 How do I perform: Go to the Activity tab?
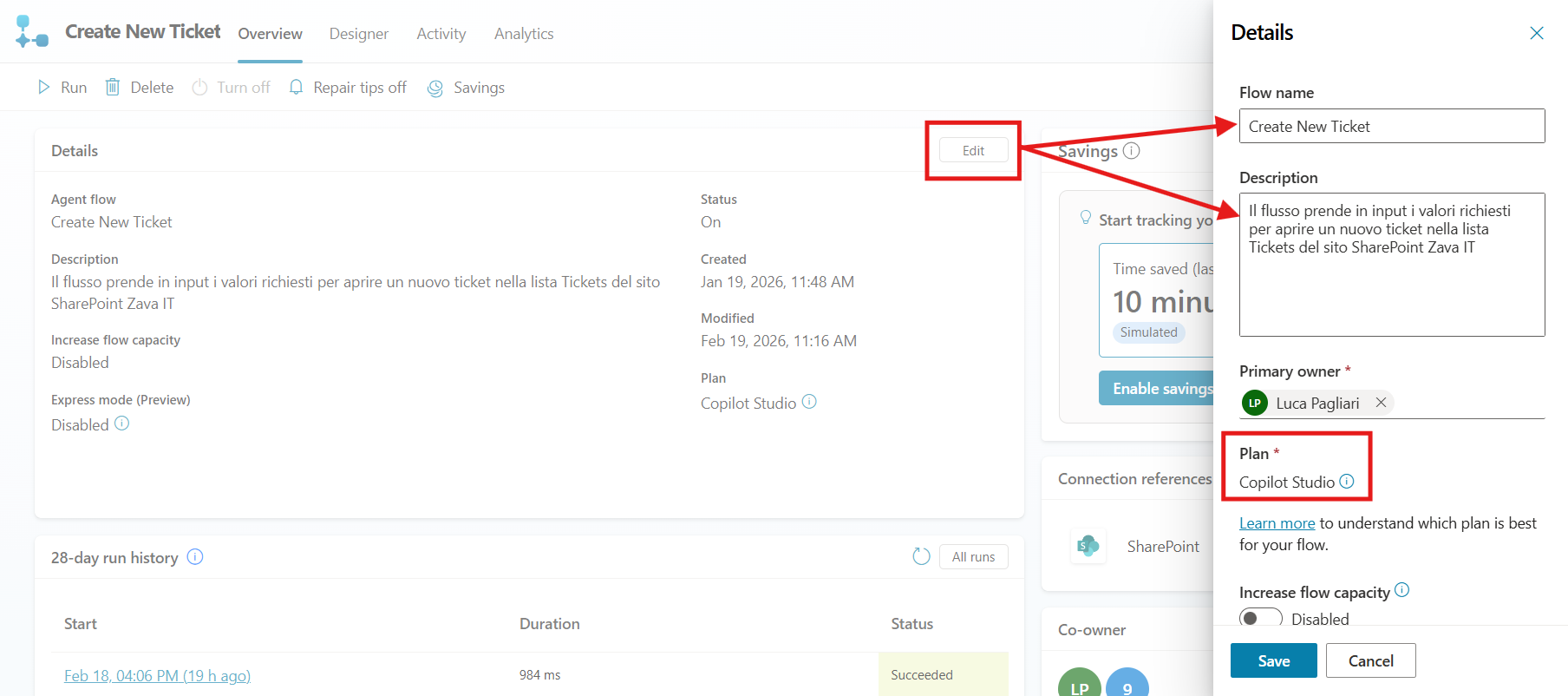[441, 34]
